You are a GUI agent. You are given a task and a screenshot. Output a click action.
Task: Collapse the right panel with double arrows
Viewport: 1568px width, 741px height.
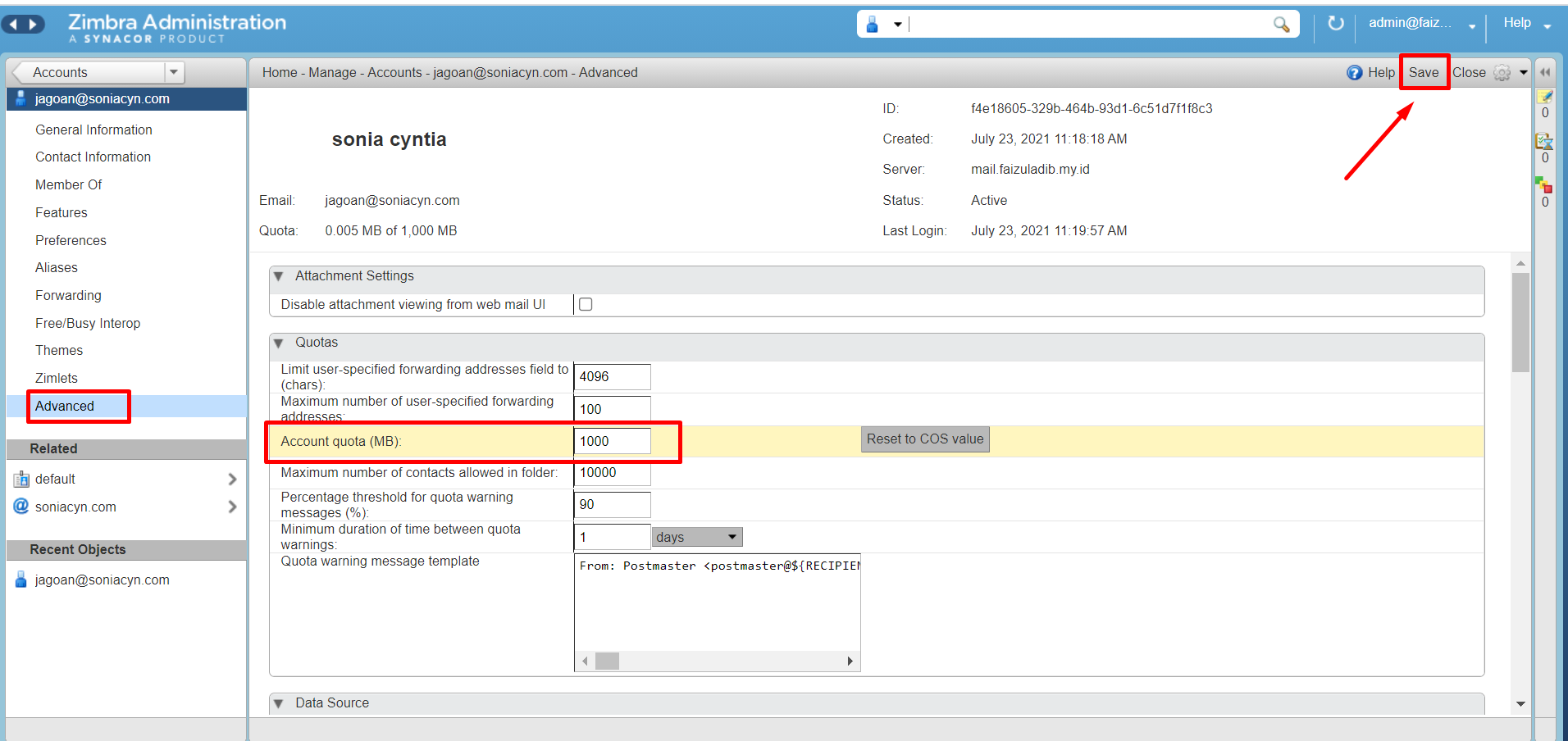click(1545, 72)
